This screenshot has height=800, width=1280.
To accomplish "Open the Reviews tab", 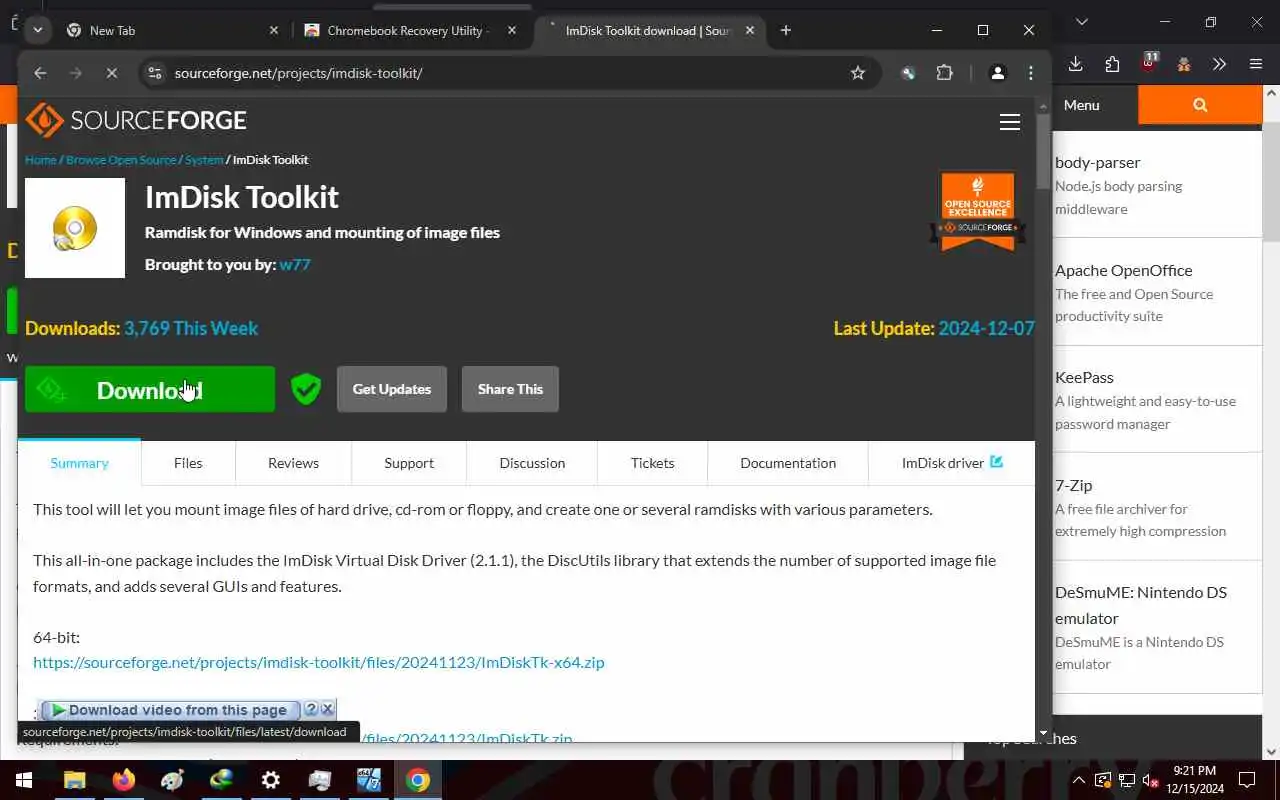I will pyautogui.click(x=293, y=463).
